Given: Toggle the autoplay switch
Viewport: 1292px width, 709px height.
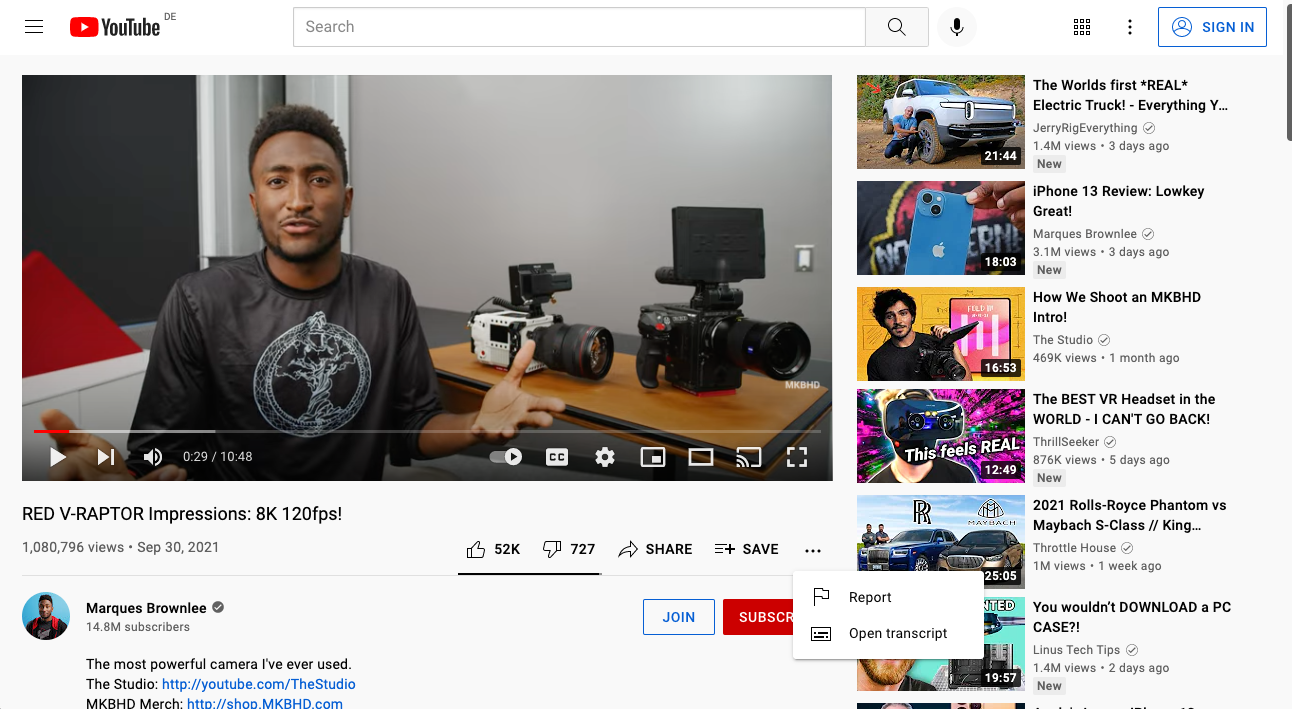Looking at the screenshot, I should [506, 457].
